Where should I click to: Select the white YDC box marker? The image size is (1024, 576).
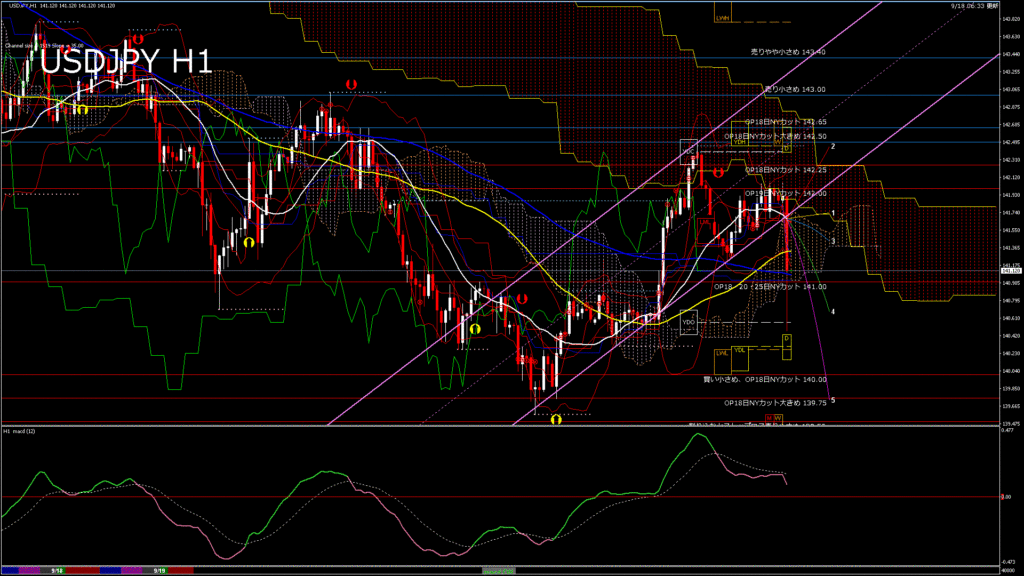pyautogui.click(x=688, y=152)
